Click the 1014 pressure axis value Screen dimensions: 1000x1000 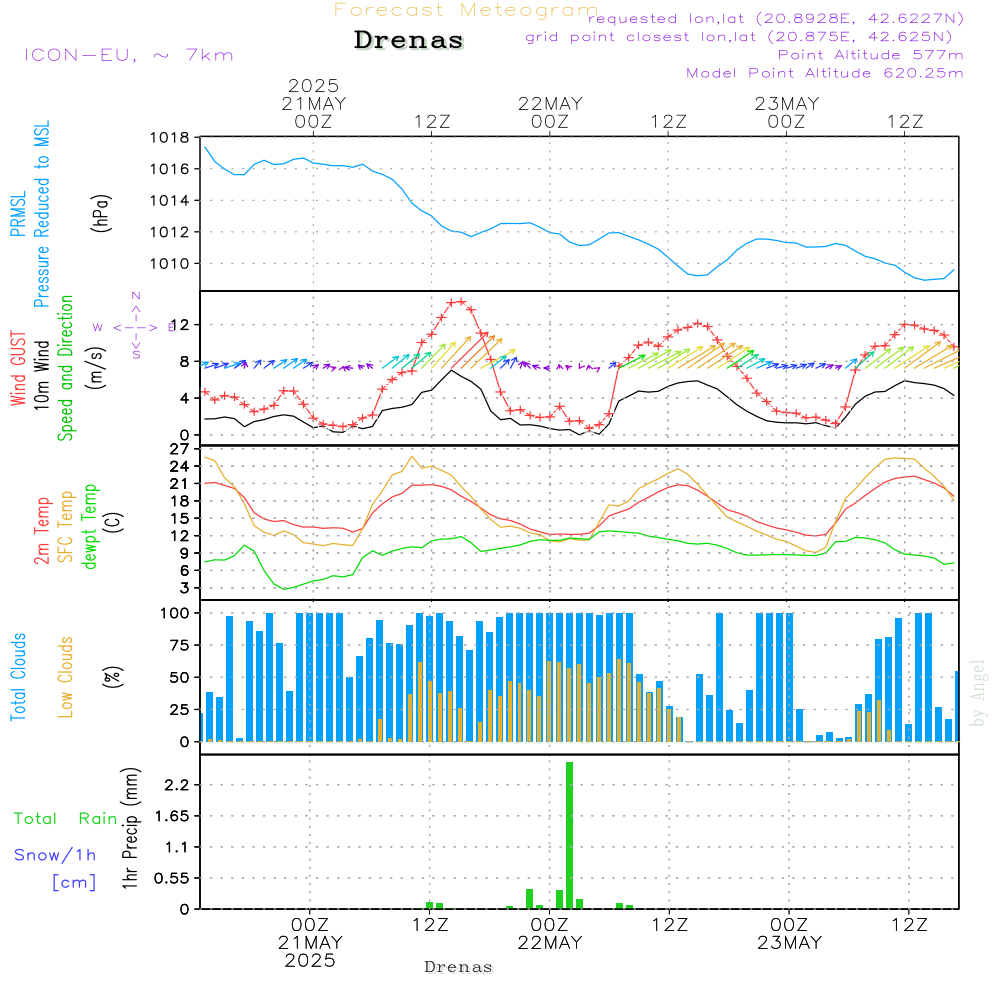click(170, 200)
